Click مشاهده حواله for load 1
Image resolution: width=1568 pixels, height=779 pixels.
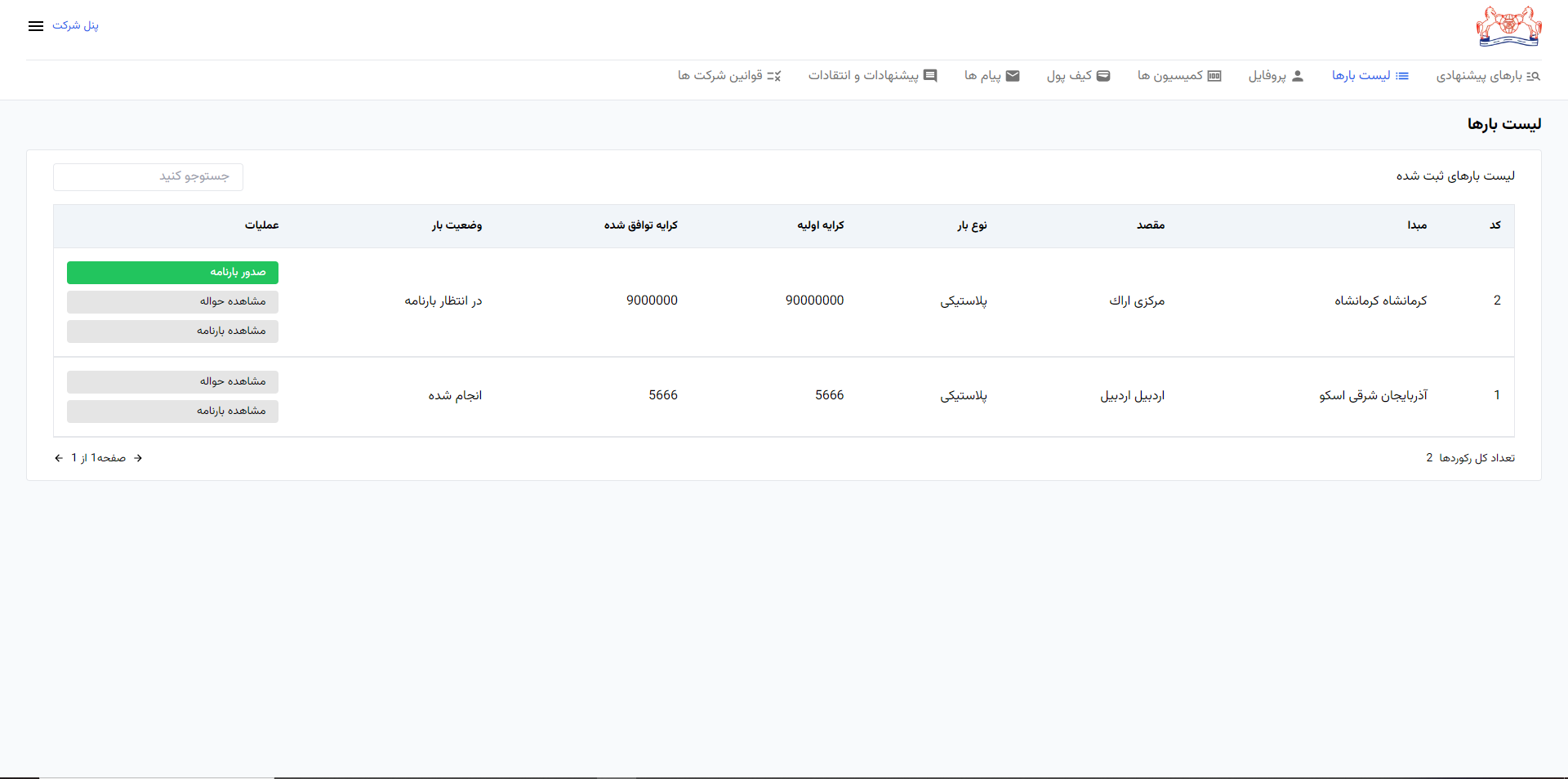(172, 382)
